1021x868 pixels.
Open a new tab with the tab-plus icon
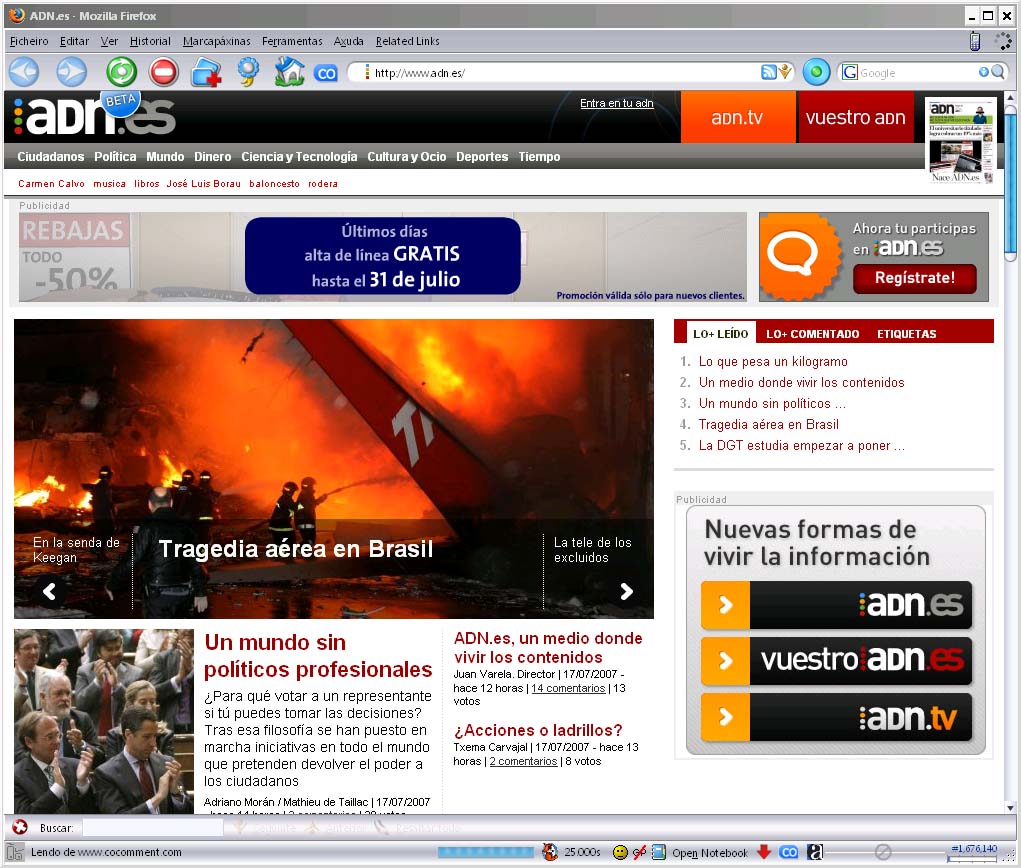point(206,72)
